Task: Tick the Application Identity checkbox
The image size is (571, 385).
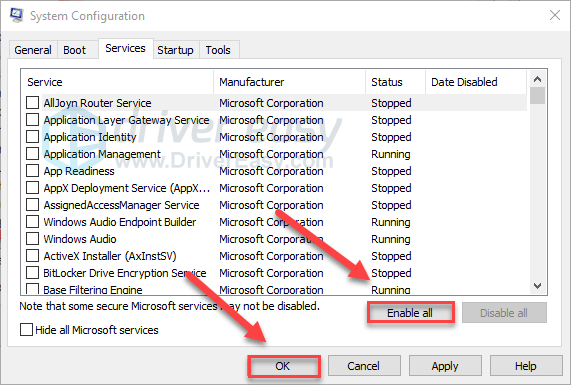Action: [32, 137]
